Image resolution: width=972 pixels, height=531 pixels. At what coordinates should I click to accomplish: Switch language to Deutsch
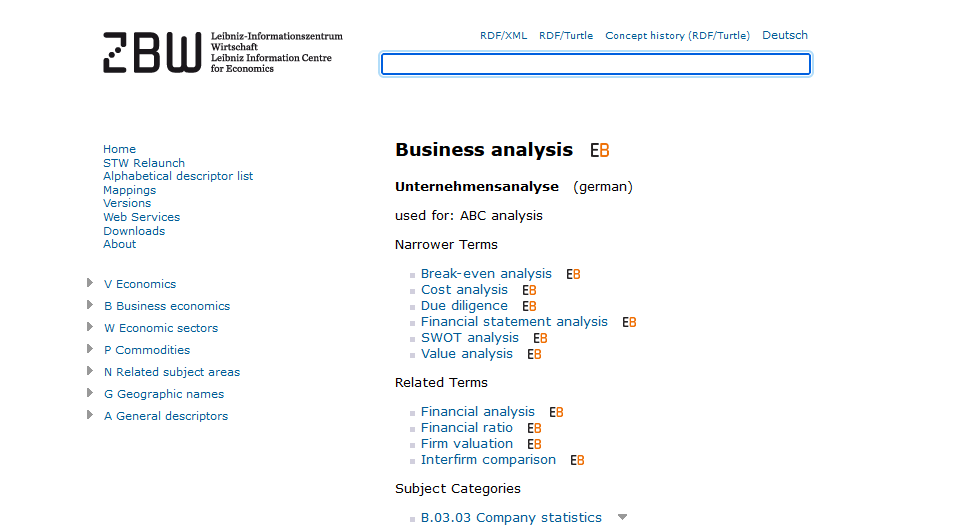[x=785, y=35]
